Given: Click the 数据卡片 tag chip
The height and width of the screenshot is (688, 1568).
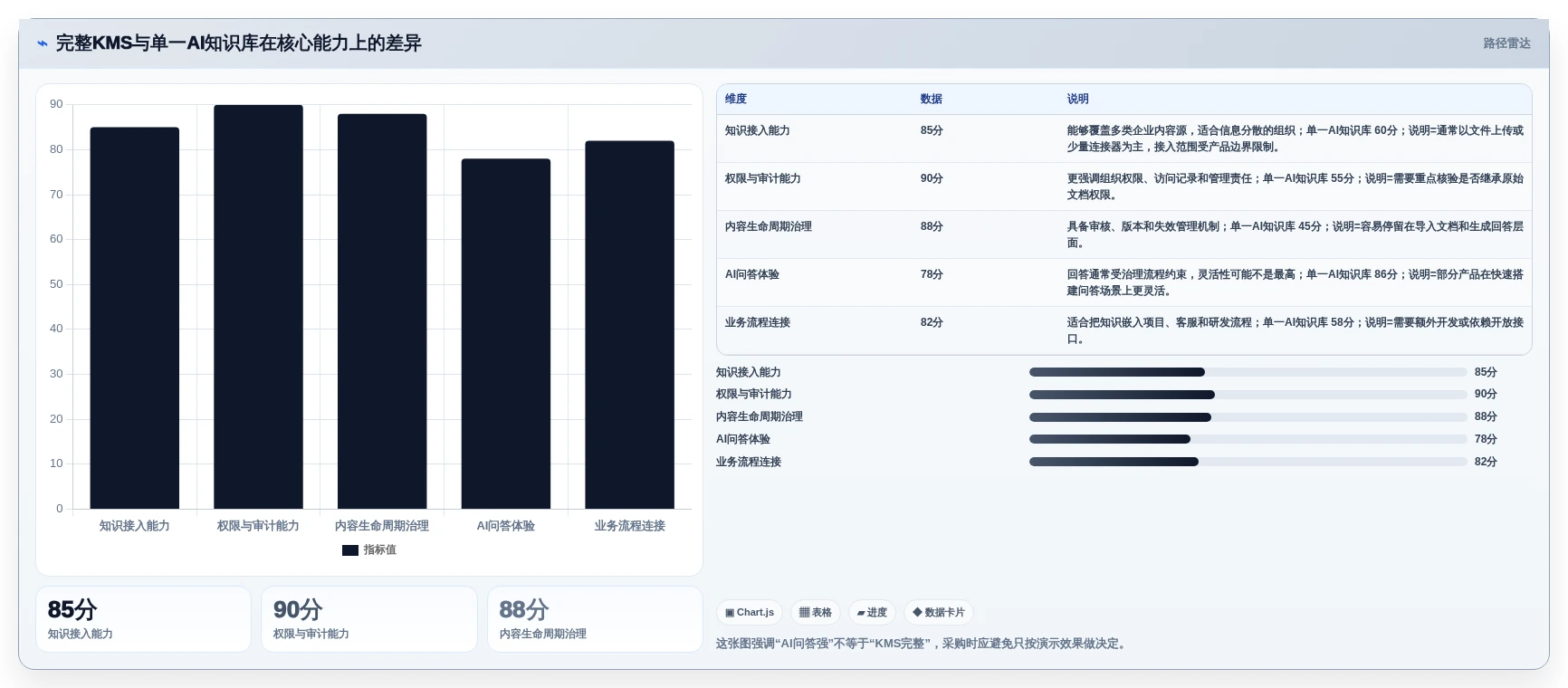Looking at the screenshot, I should point(939,613).
